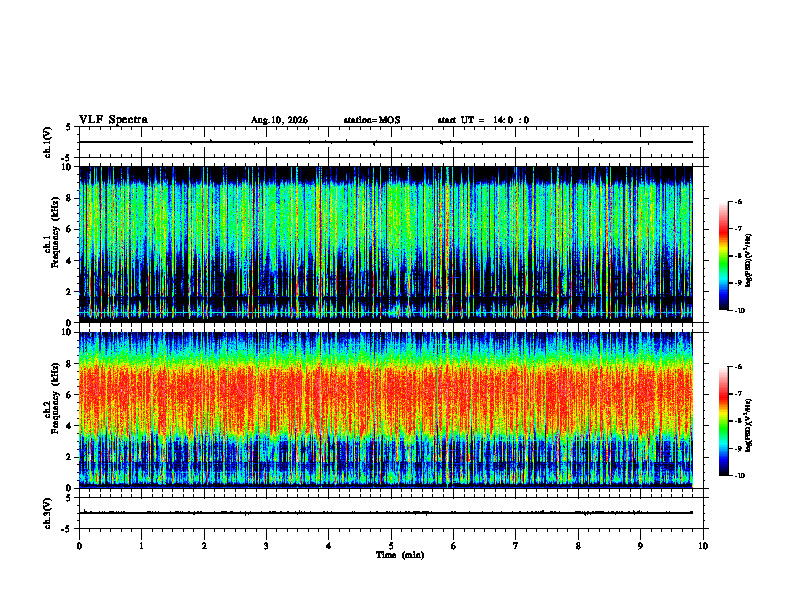Click the ch.2 color bar log(PSD) label
Screen dimensions: 792x612
pos(749,426)
